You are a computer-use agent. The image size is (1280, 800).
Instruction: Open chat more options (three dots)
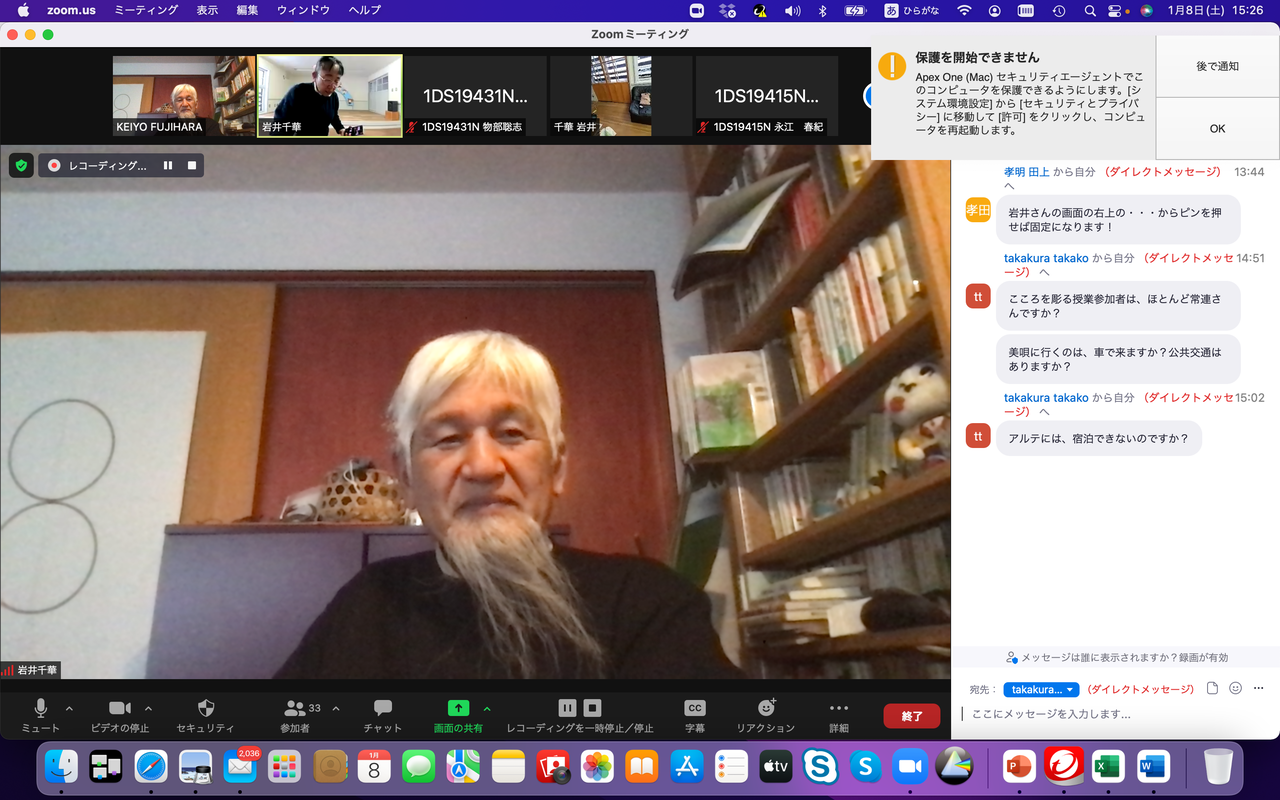click(1258, 688)
